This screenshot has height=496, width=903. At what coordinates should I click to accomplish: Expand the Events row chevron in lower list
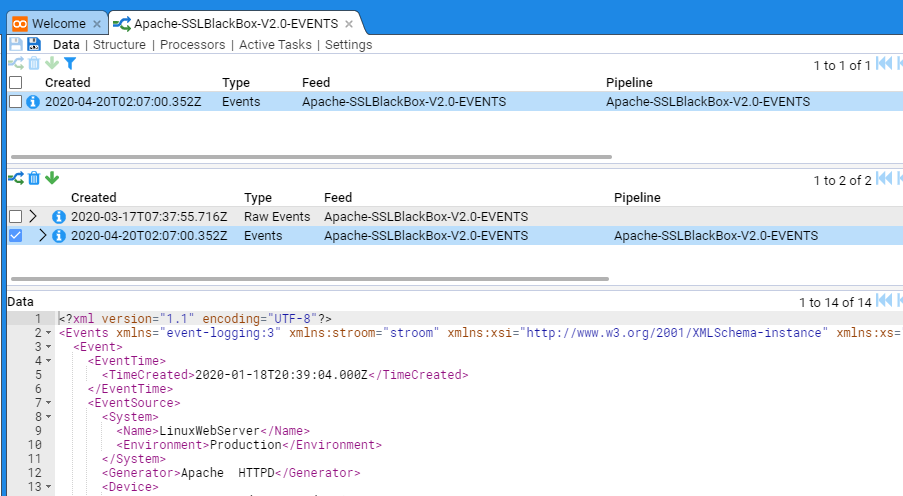tap(42, 236)
